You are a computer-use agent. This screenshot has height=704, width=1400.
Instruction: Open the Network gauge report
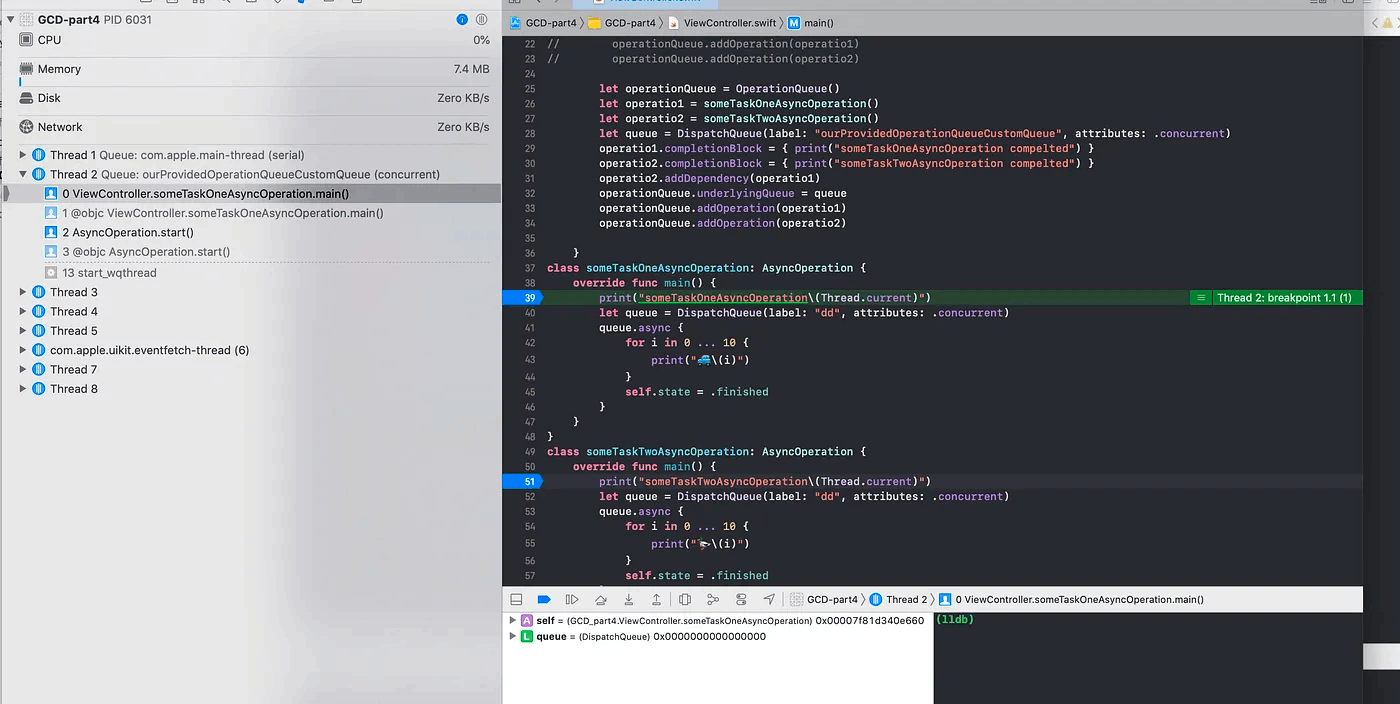coord(254,127)
